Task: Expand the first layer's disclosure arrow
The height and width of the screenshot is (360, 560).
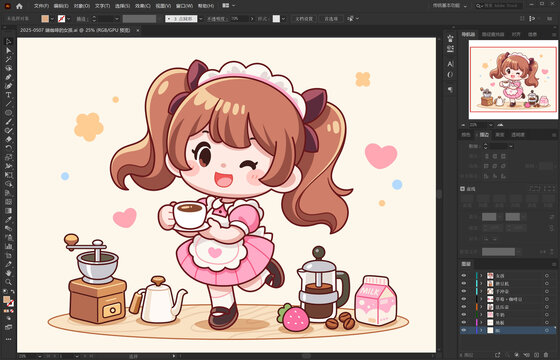Action: click(x=481, y=276)
